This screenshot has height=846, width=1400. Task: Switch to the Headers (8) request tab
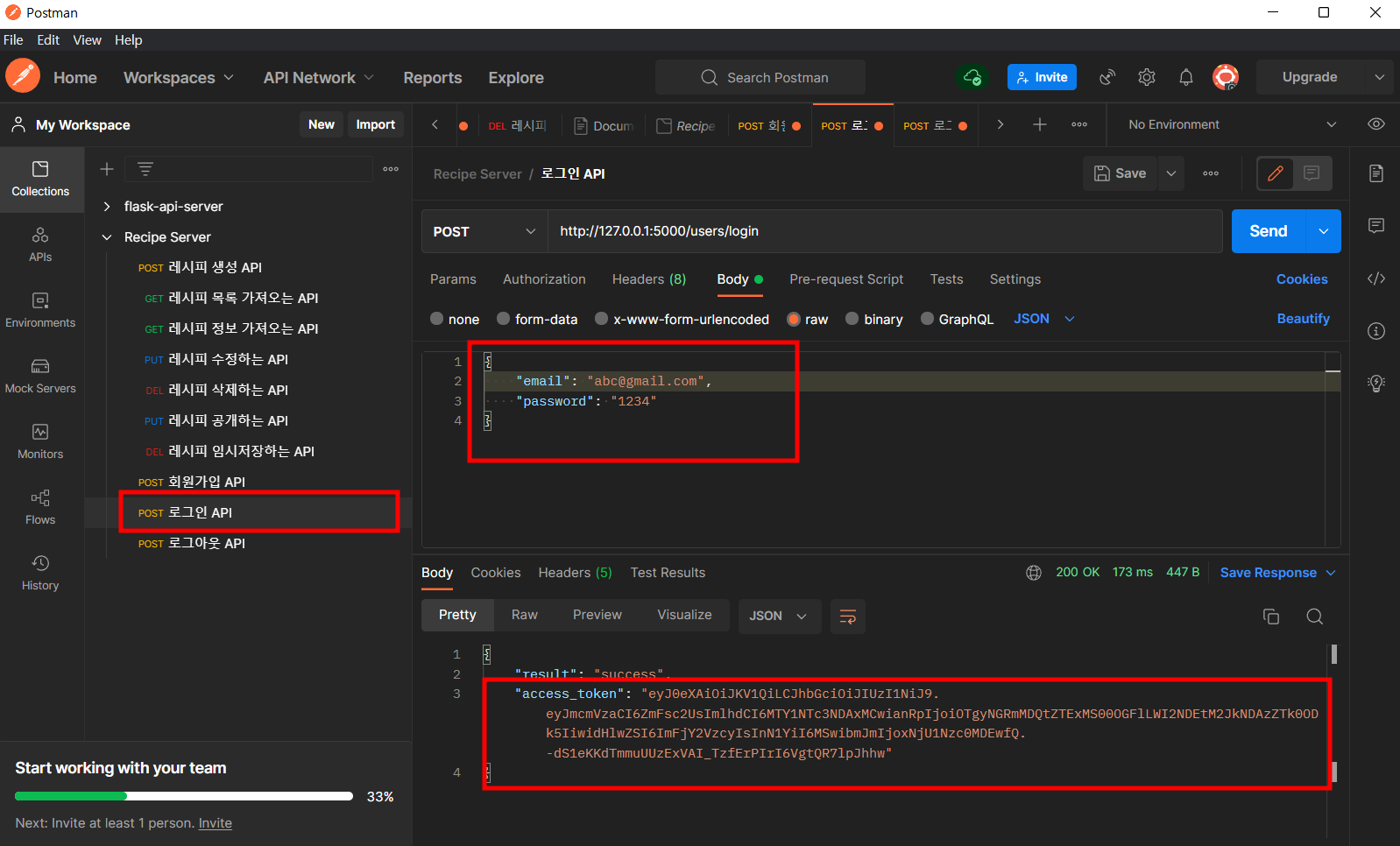(x=649, y=279)
